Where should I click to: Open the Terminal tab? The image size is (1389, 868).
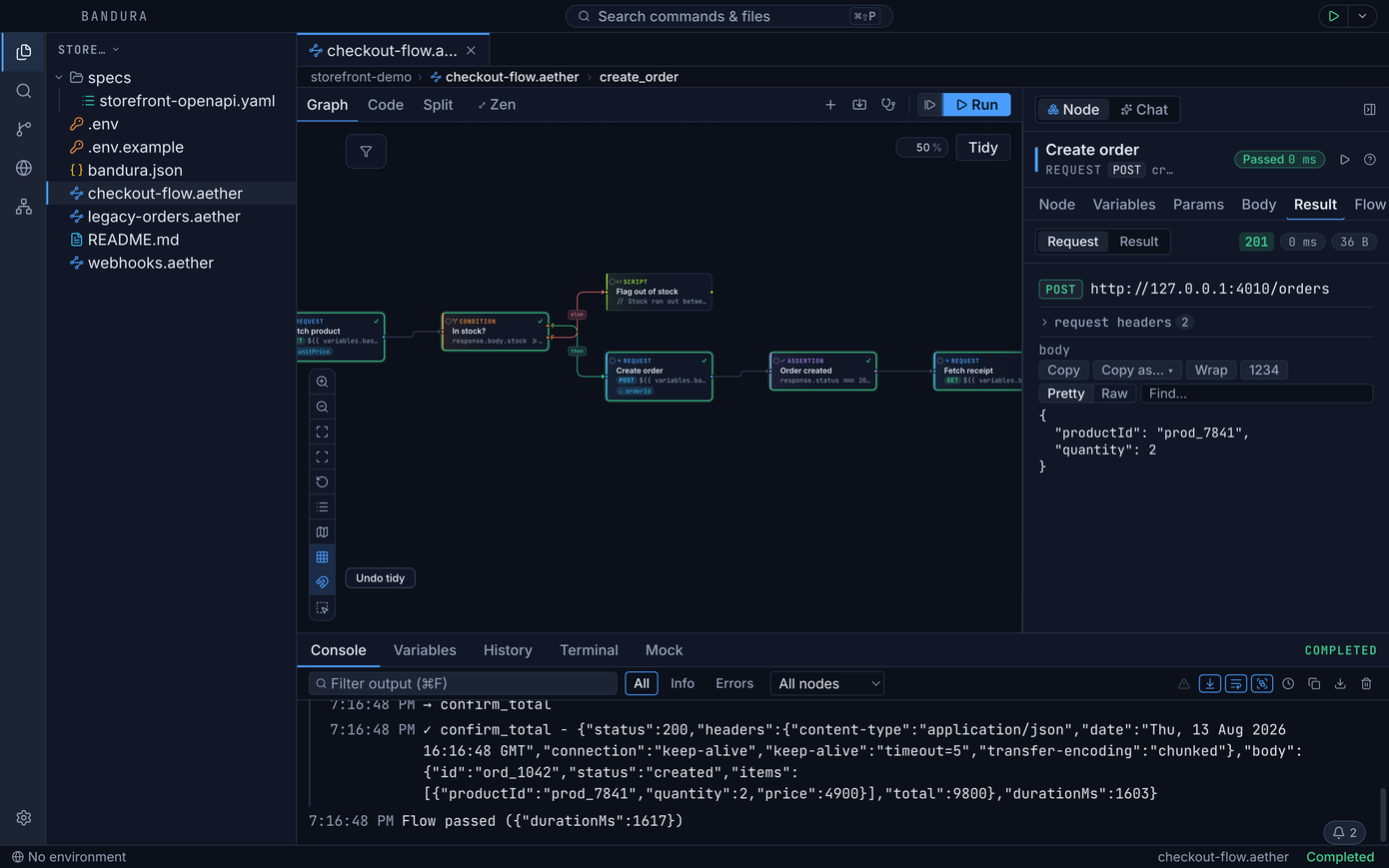tap(589, 650)
